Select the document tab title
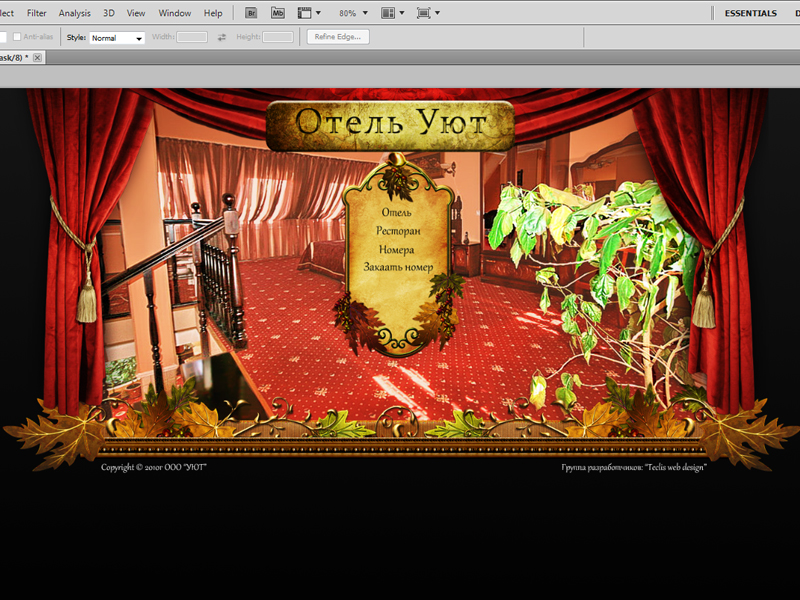The image size is (800, 600). 14,58
